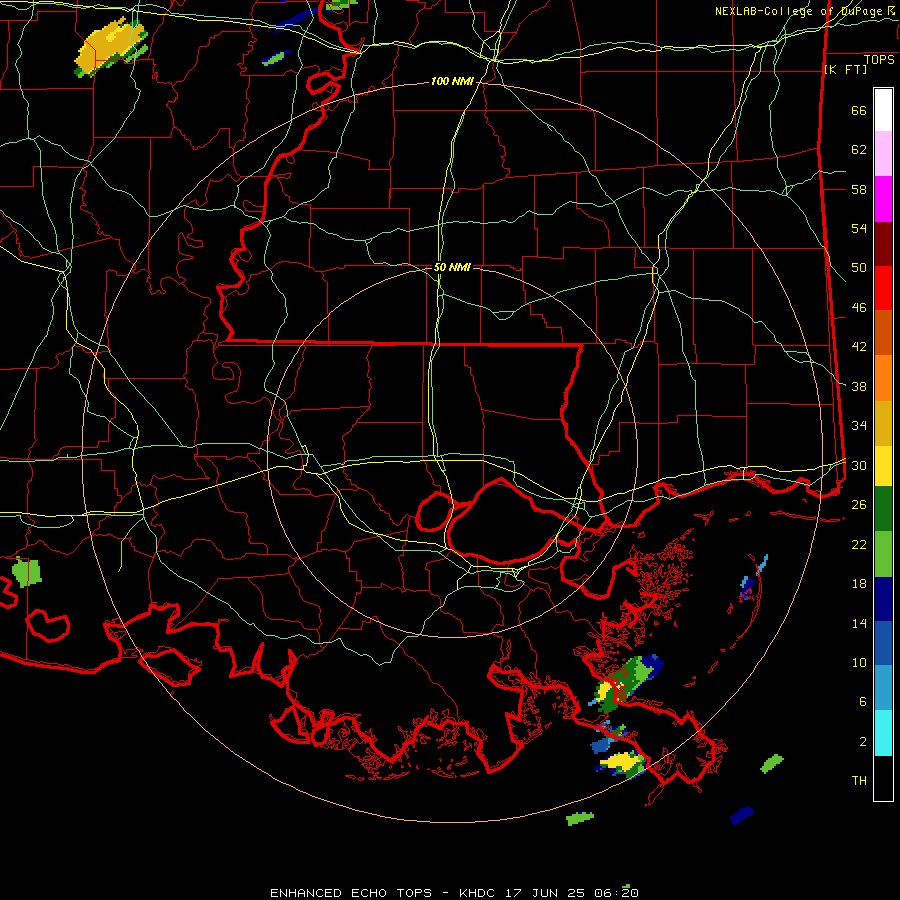Click the cyan legend swatch at the bottom
The image size is (900, 900).
click(x=883, y=733)
